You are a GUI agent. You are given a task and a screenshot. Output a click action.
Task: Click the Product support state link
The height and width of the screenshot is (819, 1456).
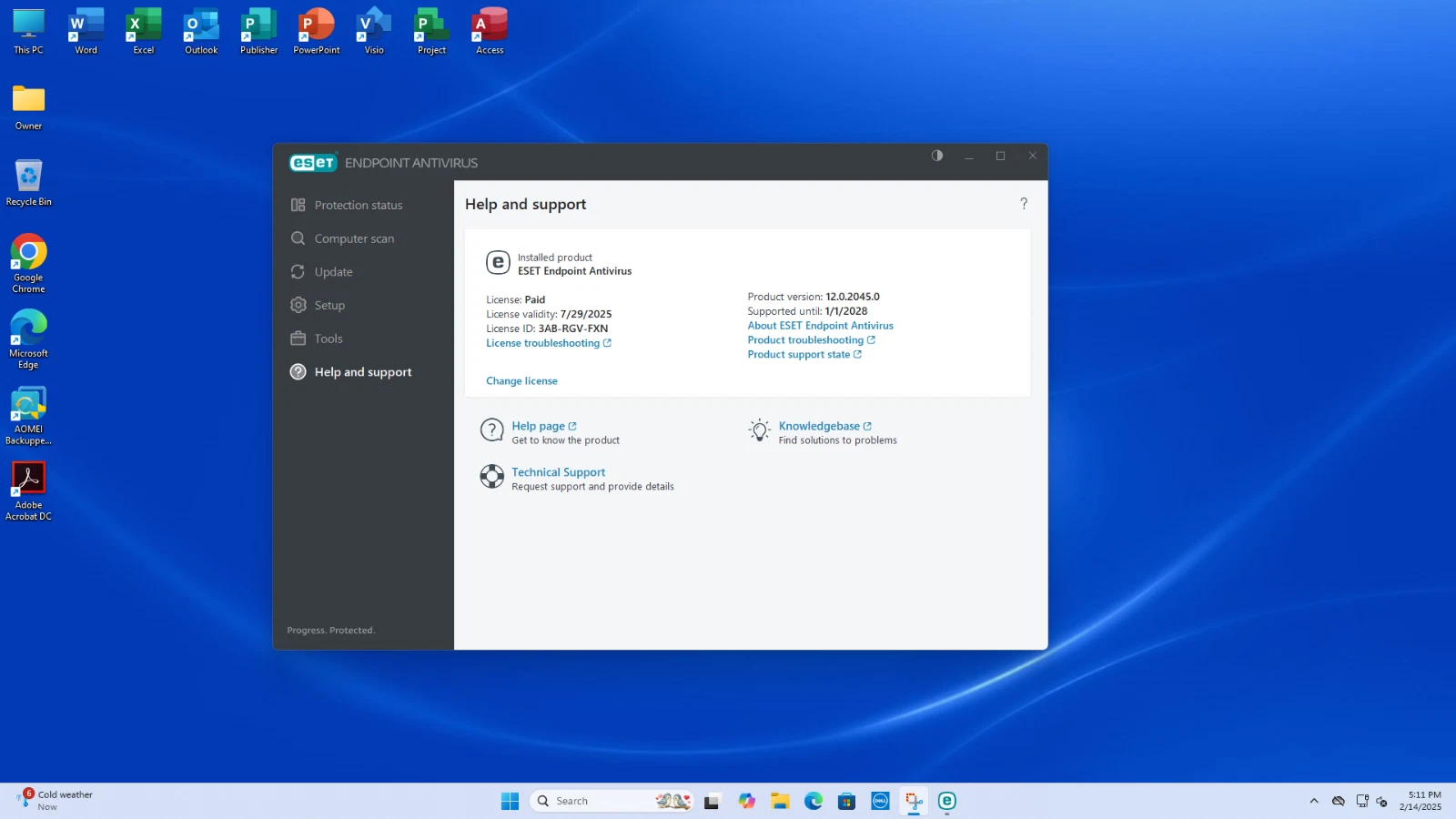tap(804, 355)
